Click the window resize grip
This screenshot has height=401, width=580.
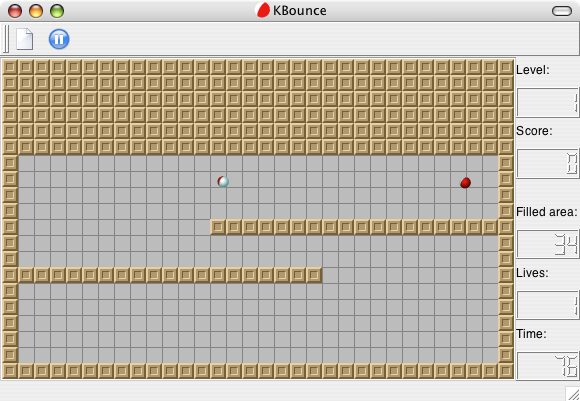point(573,394)
